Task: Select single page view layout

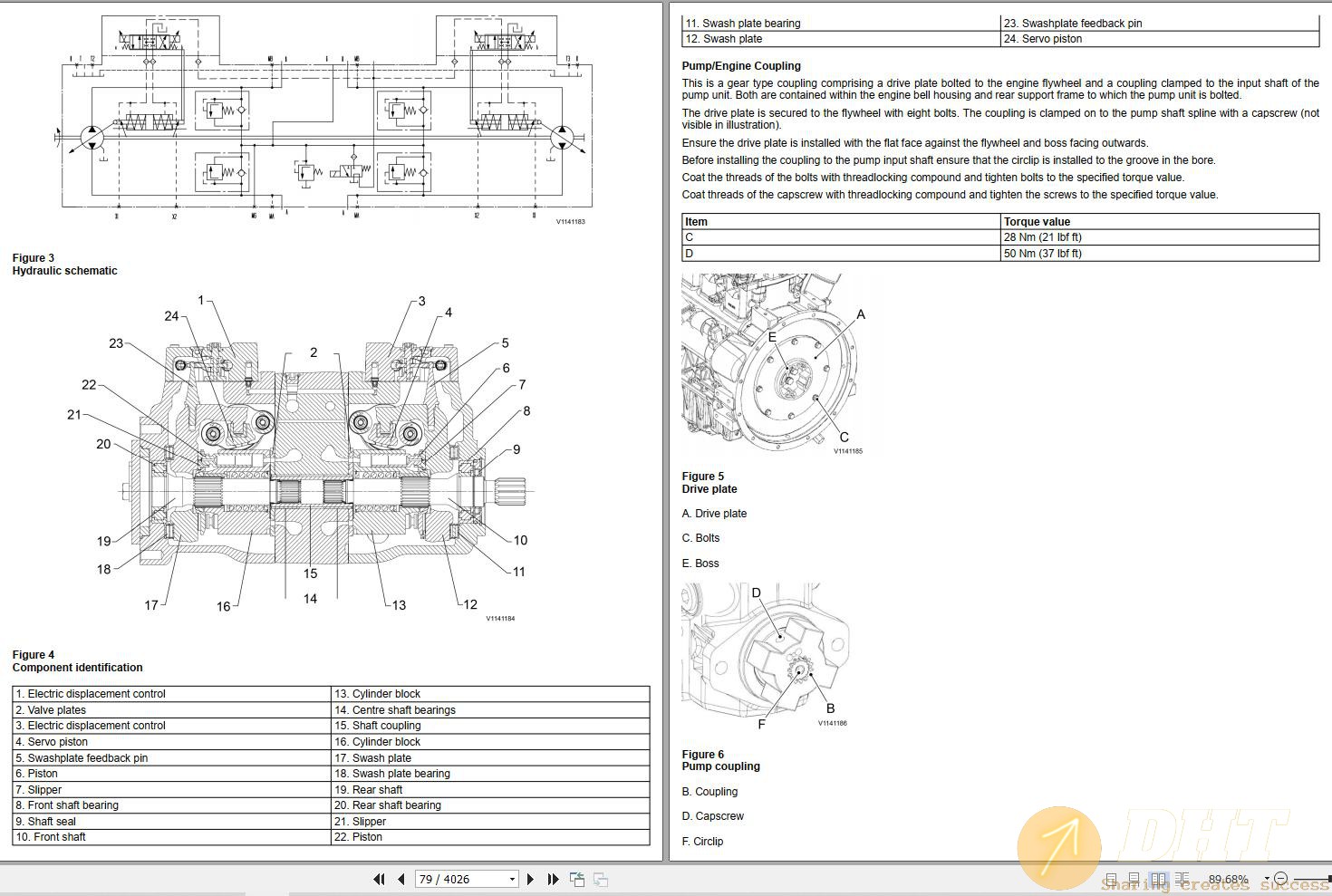Action: point(1111,879)
